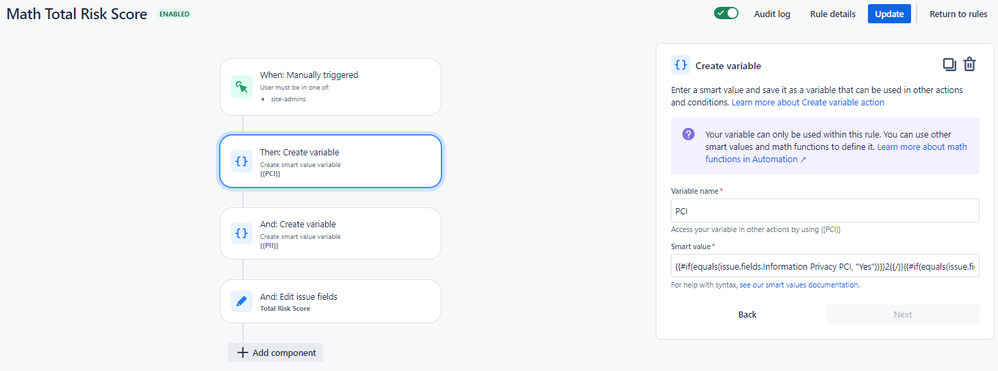Click the purple question mark info icon
Screen dimensions: 998x371
click(688, 135)
